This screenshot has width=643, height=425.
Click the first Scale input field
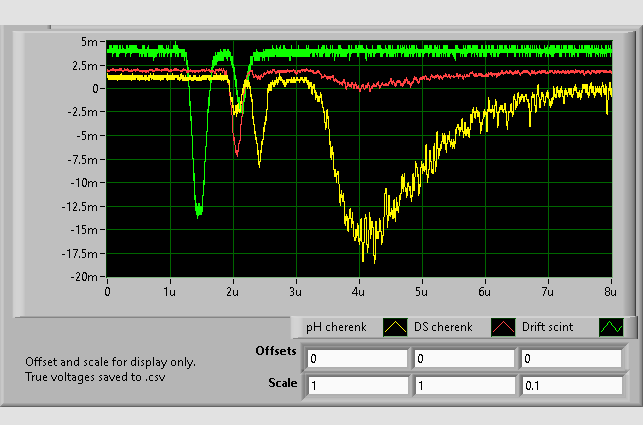coord(357,385)
